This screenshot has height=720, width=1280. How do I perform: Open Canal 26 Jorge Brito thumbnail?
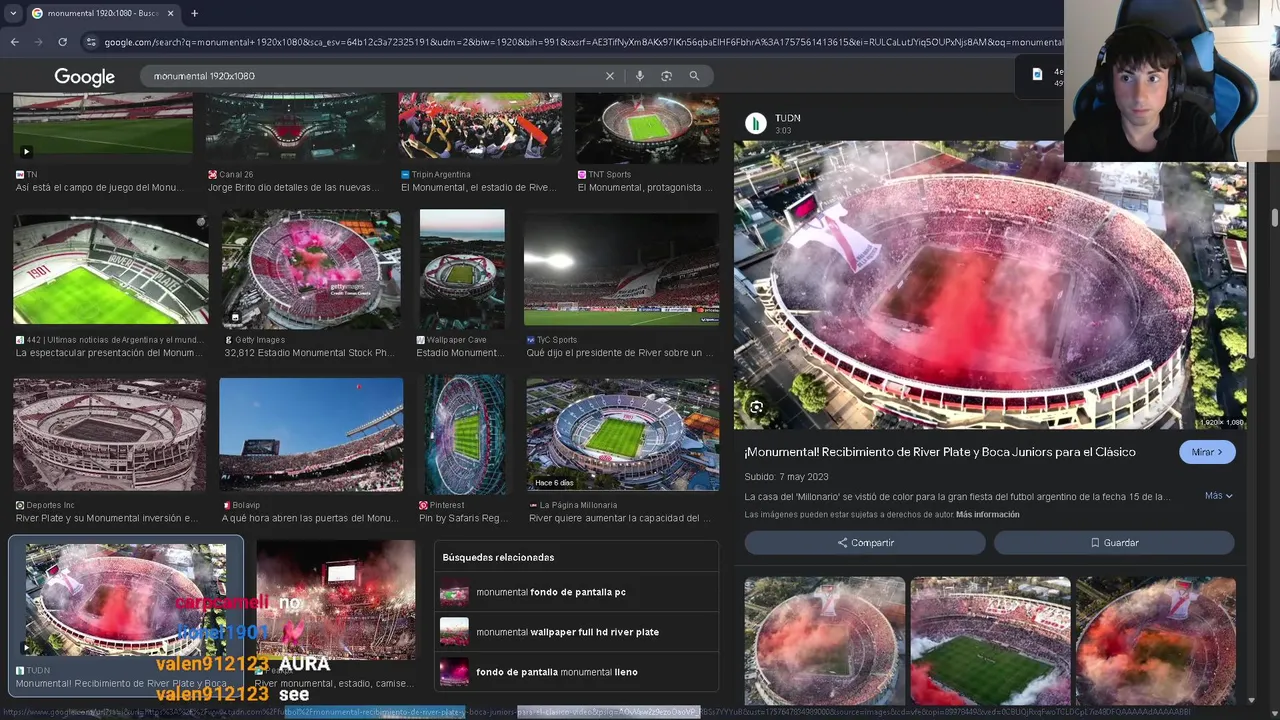[x=295, y=127]
